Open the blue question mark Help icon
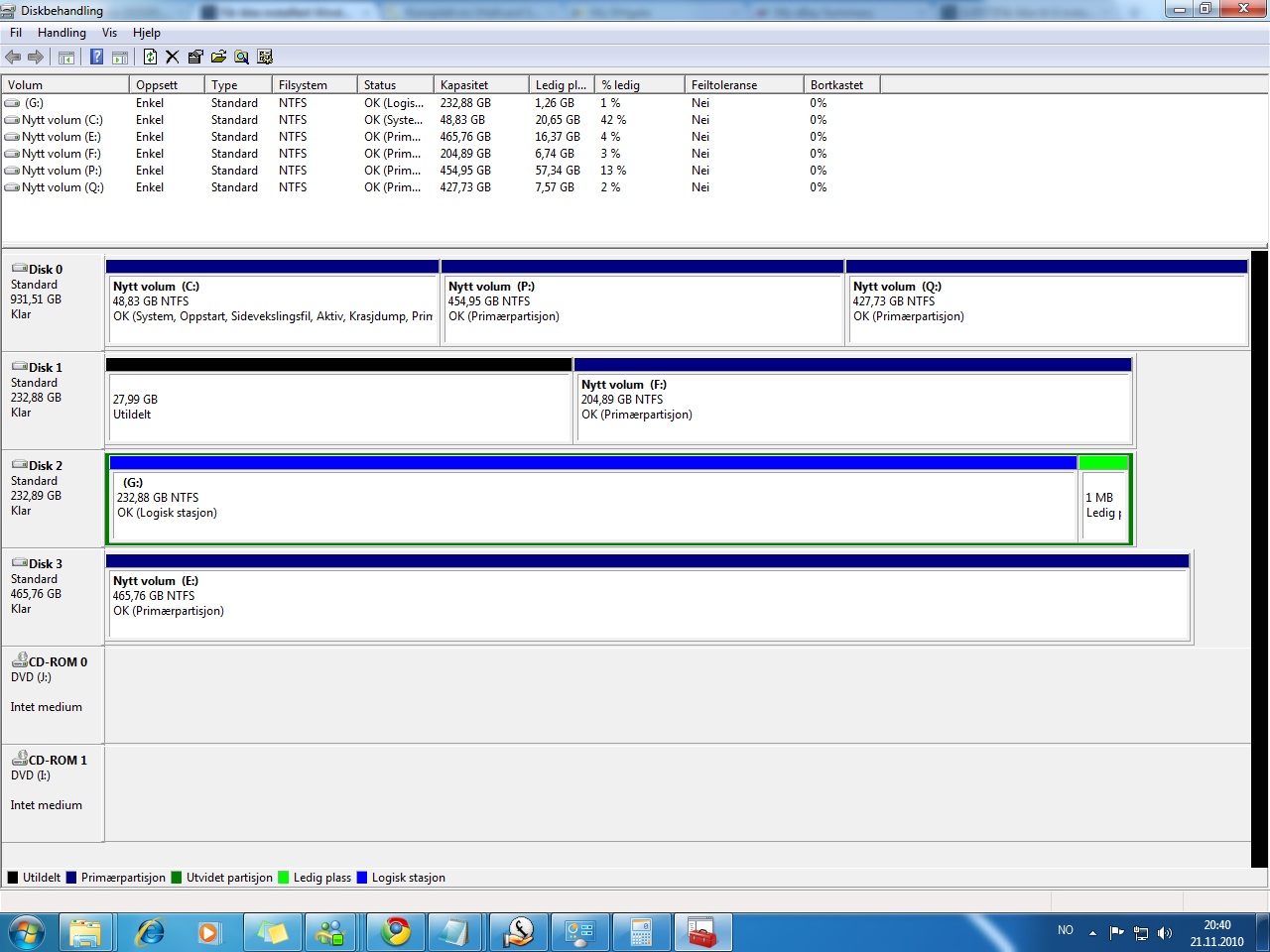Viewport: 1270px width, 952px height. coord(96,58)
